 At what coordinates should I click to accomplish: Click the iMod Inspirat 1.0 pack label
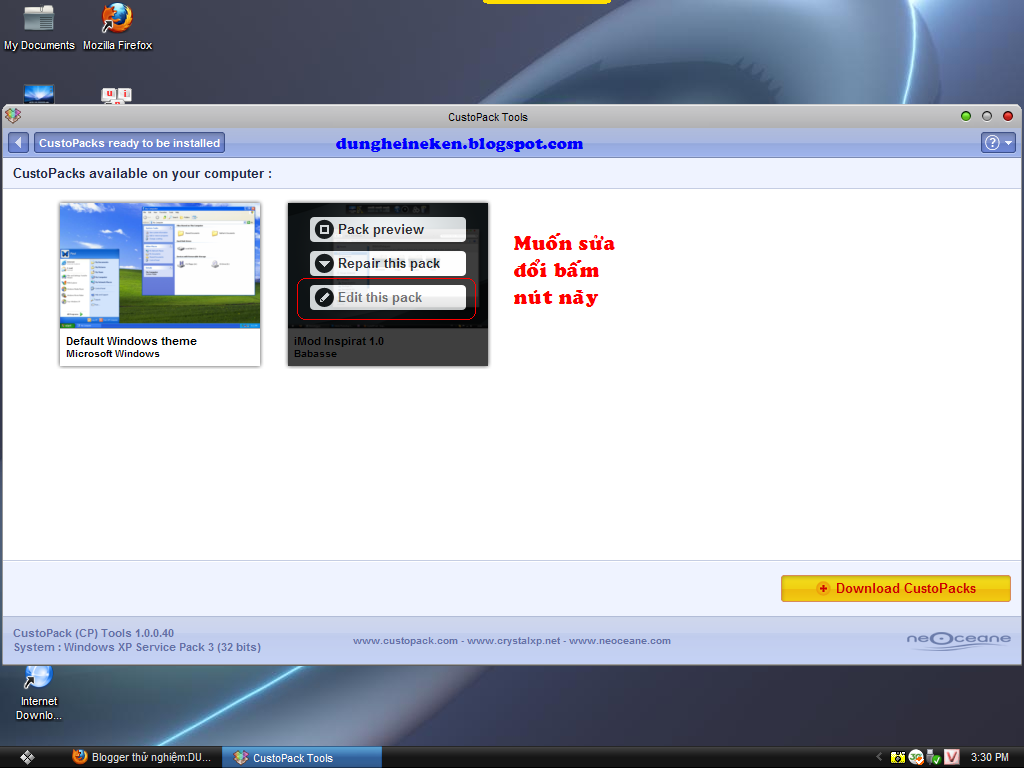click(x=339, y=341)
